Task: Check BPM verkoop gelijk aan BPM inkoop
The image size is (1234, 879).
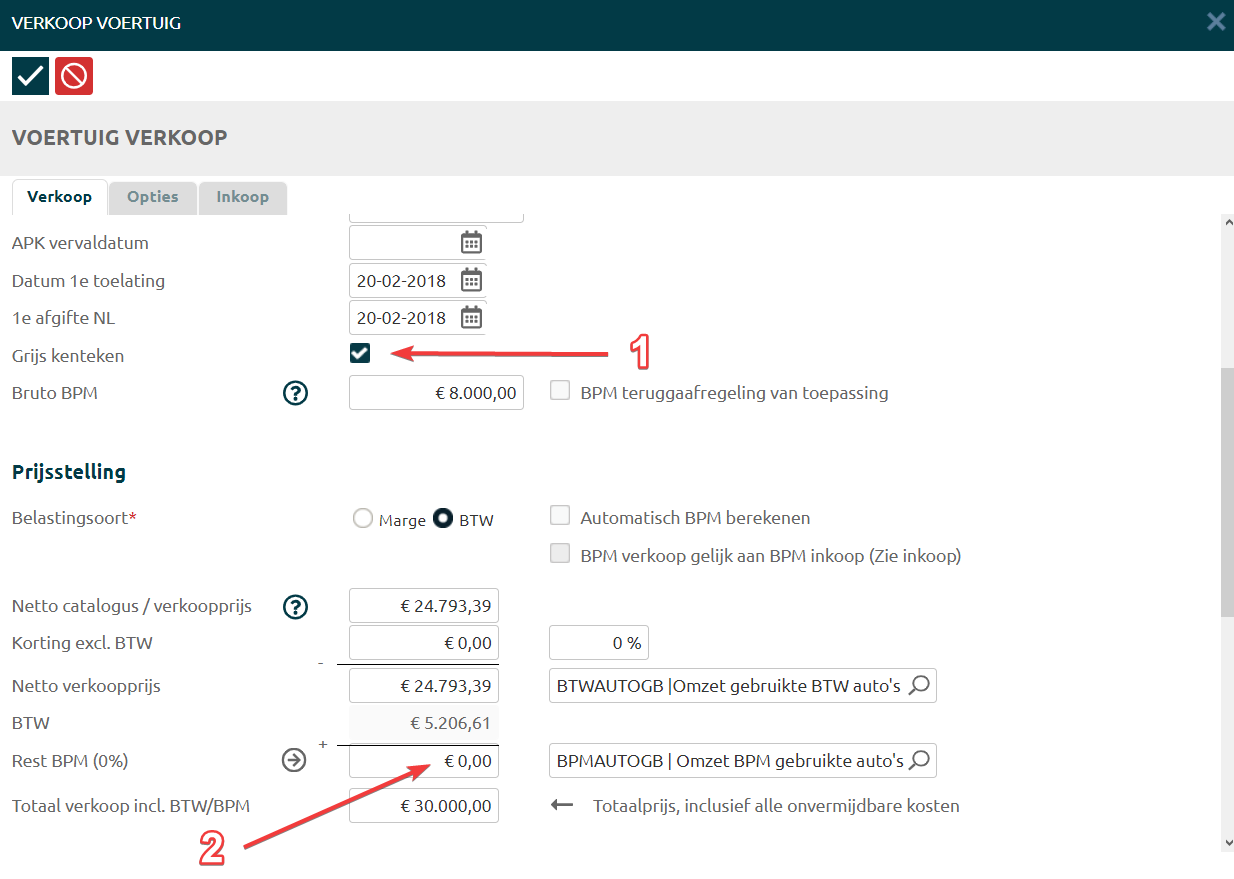Action: click(561, 554)
